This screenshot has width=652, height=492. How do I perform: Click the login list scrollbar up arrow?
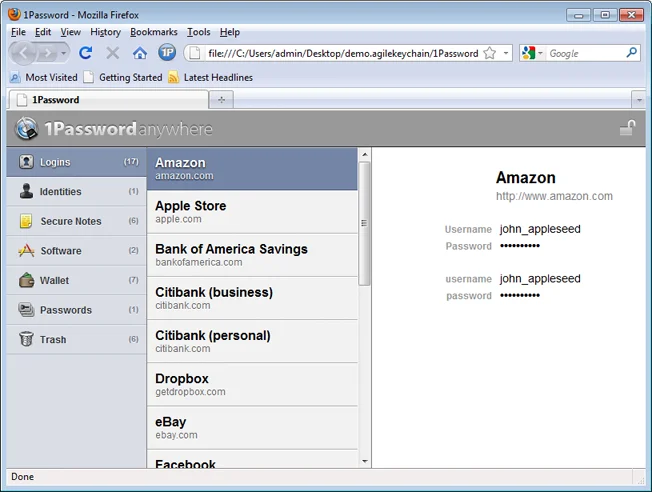(365, 155)
